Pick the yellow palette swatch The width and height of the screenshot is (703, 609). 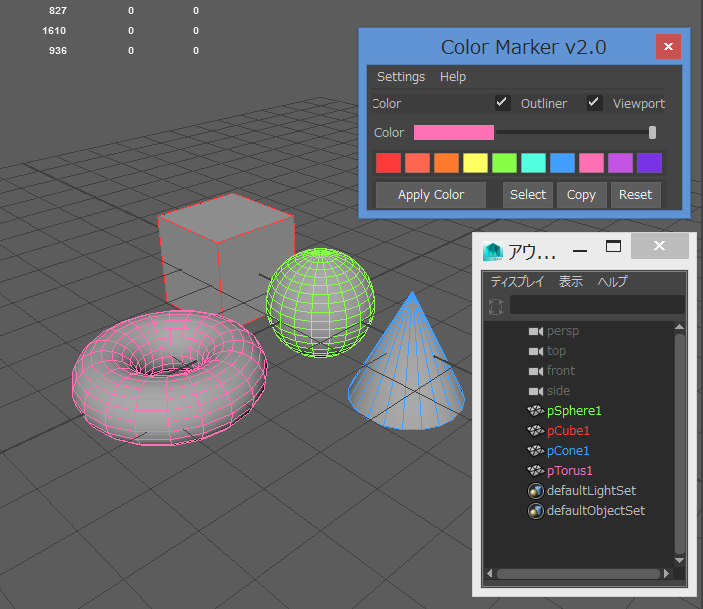(475, 163)
